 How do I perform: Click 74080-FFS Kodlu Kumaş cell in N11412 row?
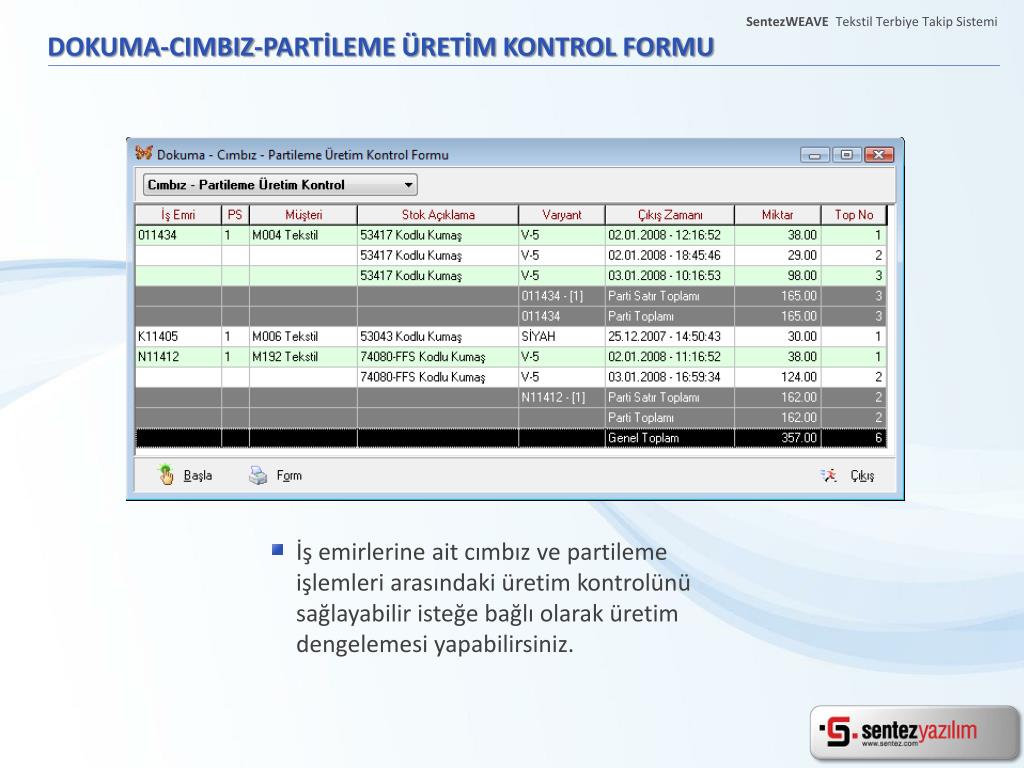pos(438,357)
